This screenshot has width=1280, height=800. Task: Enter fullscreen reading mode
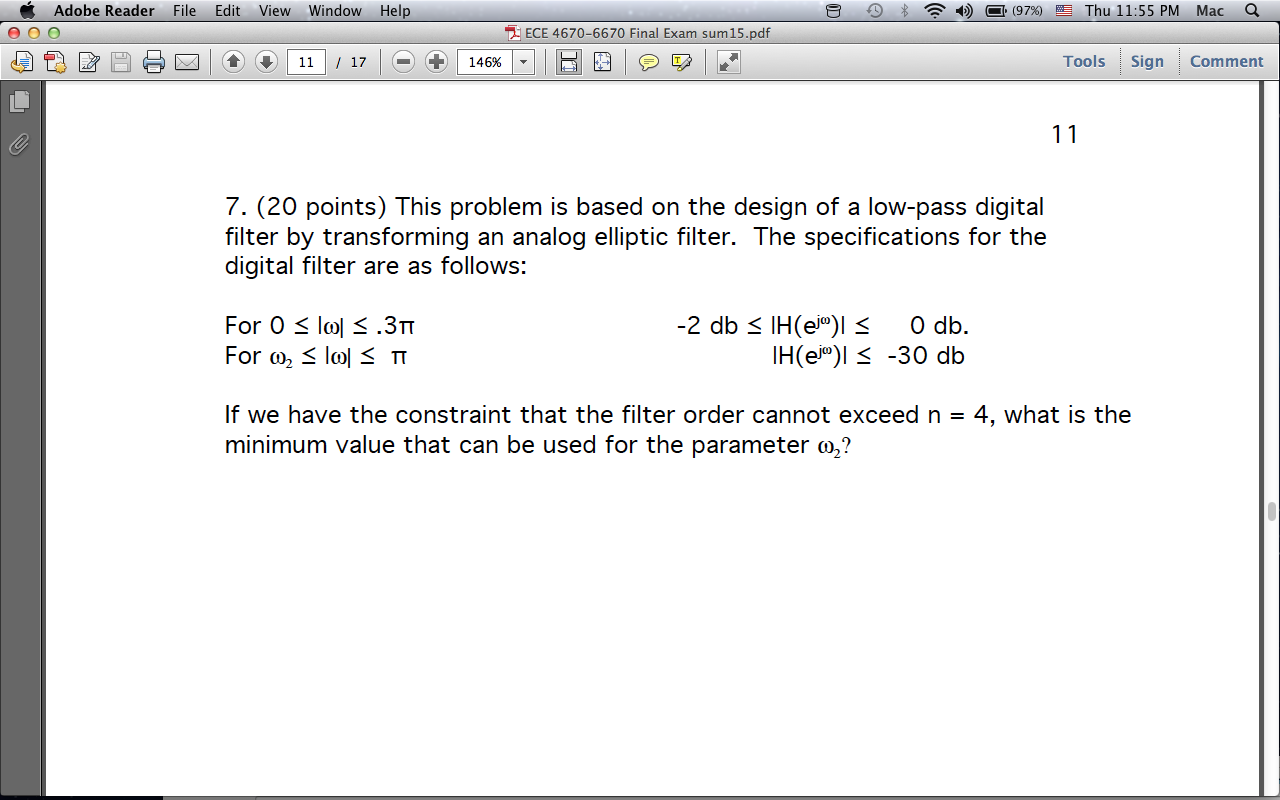coord(728,62)
